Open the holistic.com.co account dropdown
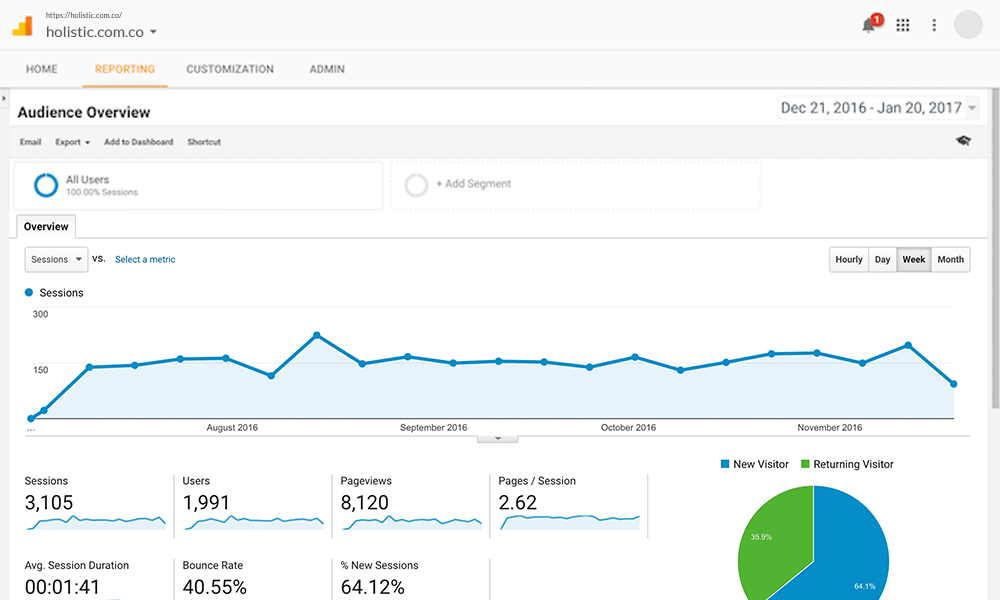This screenshot has height=600, width=1000. tap(101, 32)
